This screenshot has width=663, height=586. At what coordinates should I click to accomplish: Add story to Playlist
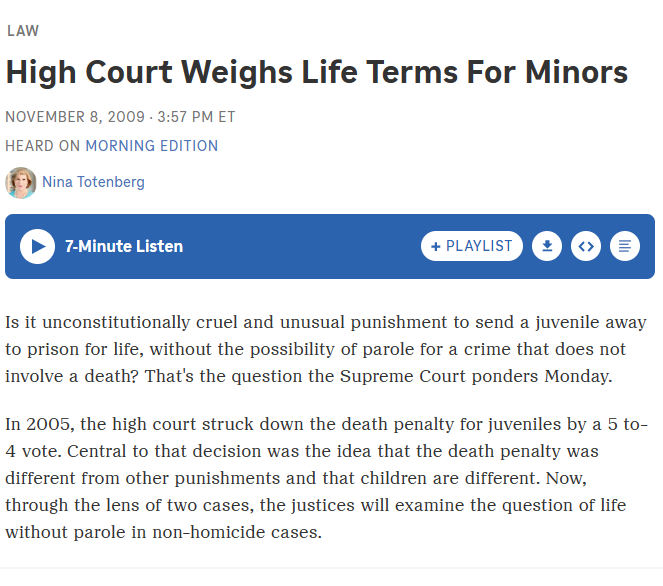tap(472, 246)
